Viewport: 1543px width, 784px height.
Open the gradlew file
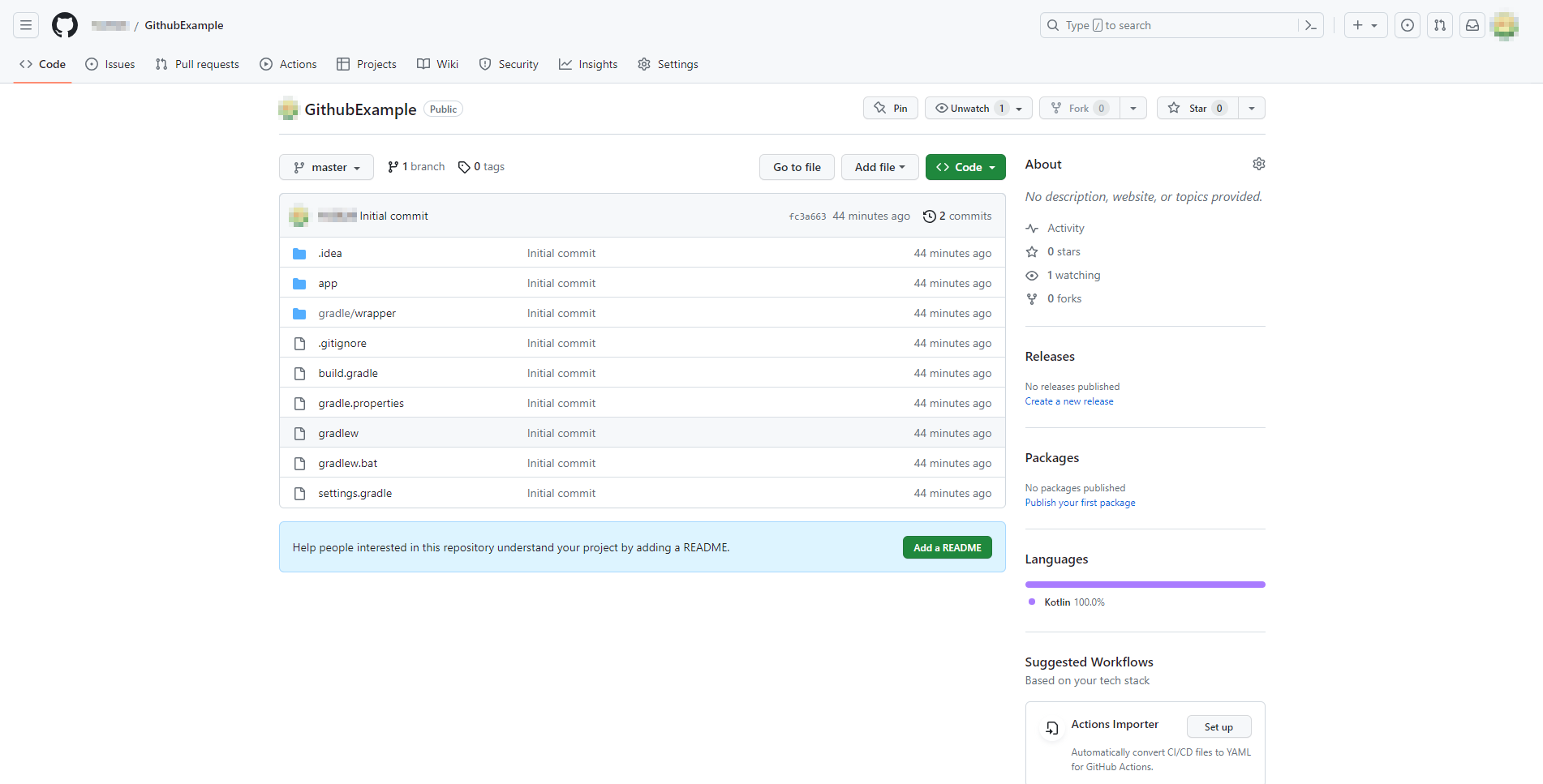(338, 433)
